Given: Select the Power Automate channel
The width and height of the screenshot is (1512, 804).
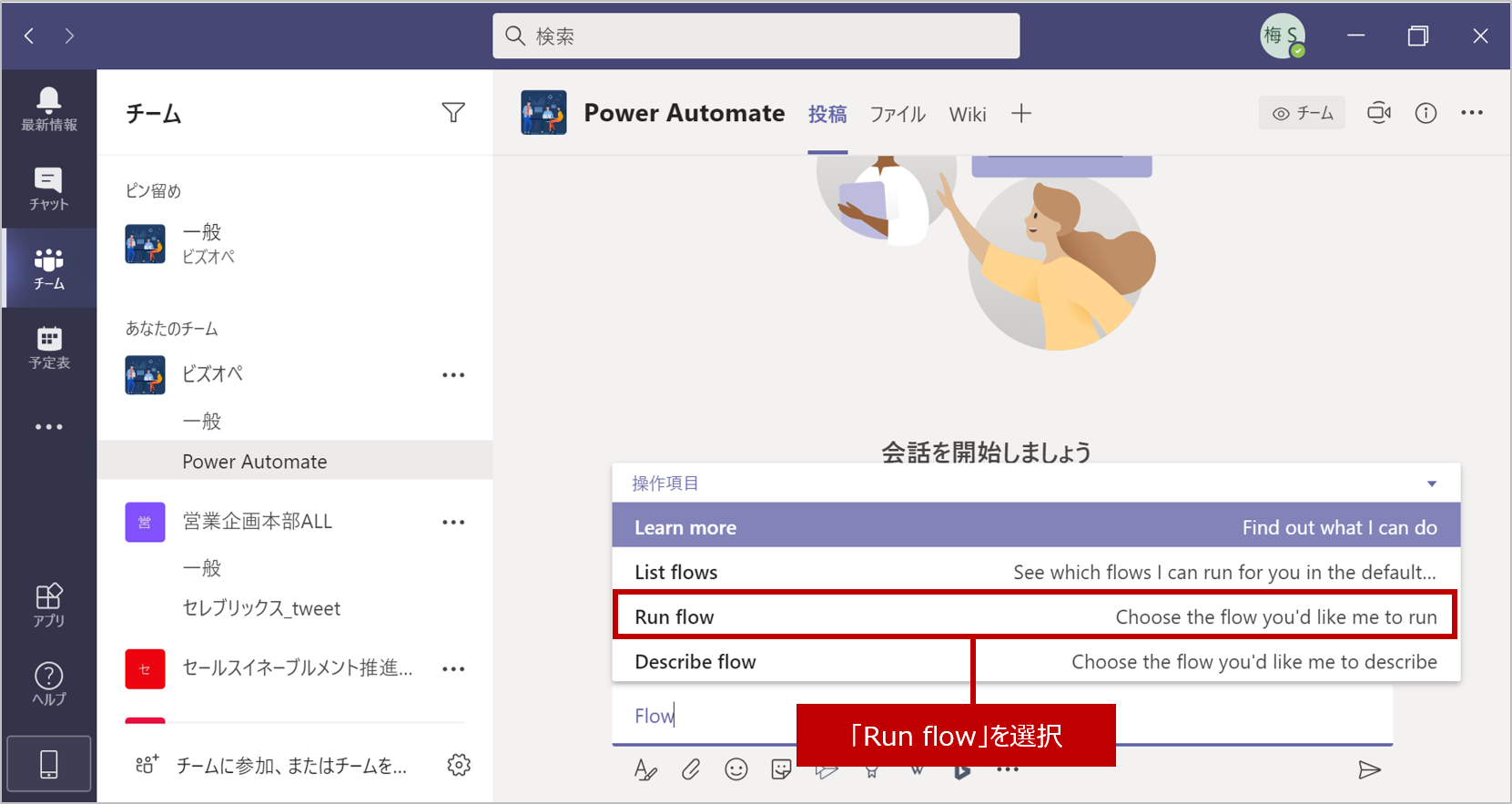Looking at the screenshot, I should pyautogui.click(x=295, y=461).
